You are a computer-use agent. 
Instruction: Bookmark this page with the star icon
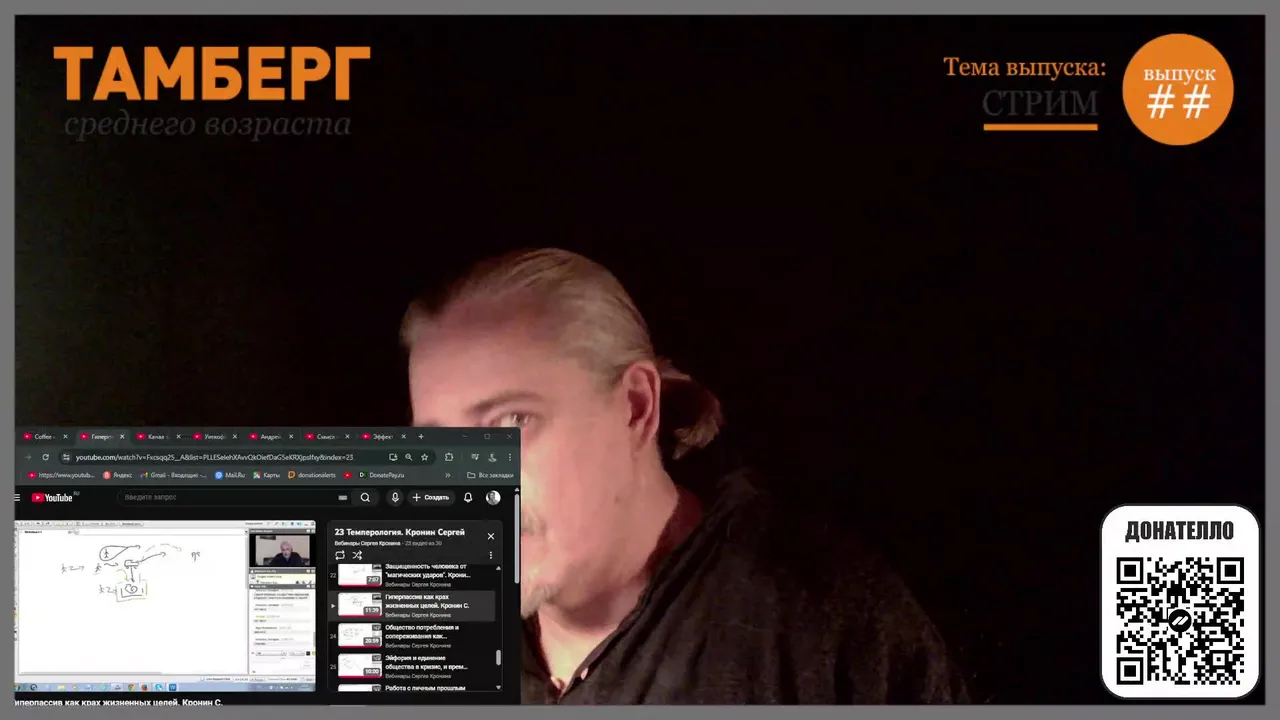[424, 457]
